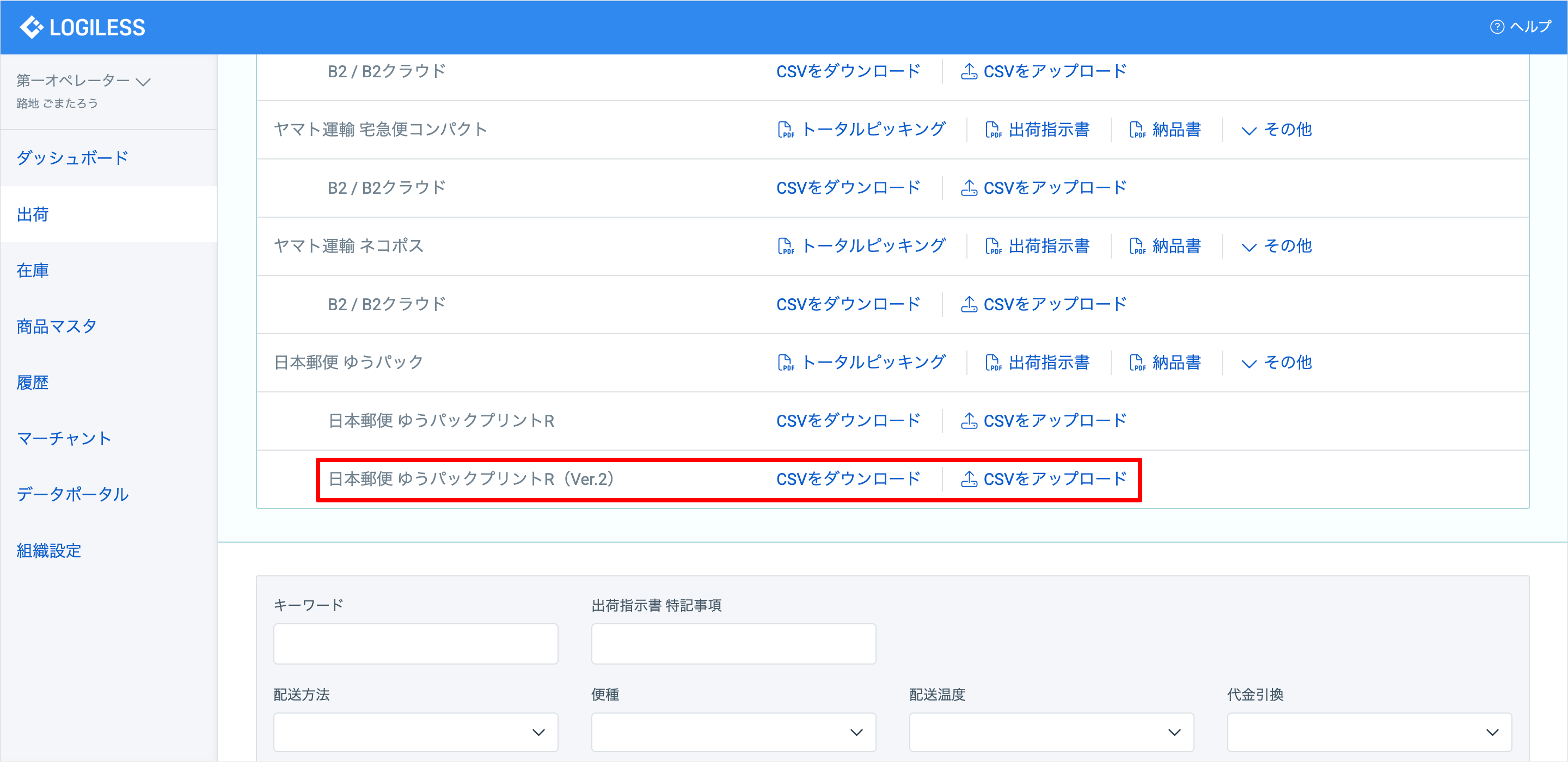Download CSV for ゆうパックプリントR without Ver.2
The height and width of the screenshot is (762, 1568).
click(x=849, y=421)
